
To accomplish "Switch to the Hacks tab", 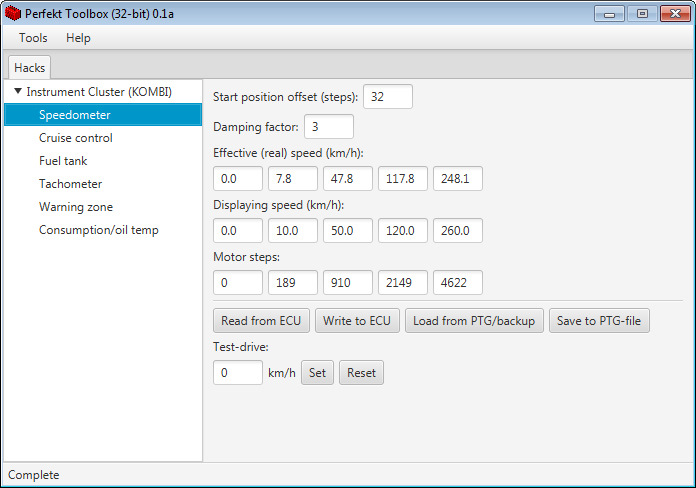I will tap(30, 68).
